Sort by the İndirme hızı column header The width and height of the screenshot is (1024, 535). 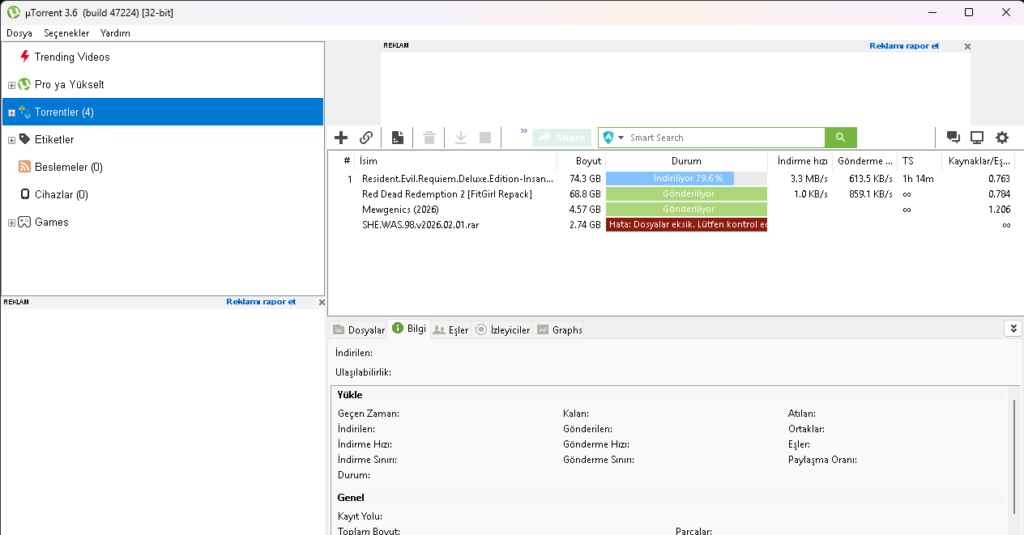point(801,161)
